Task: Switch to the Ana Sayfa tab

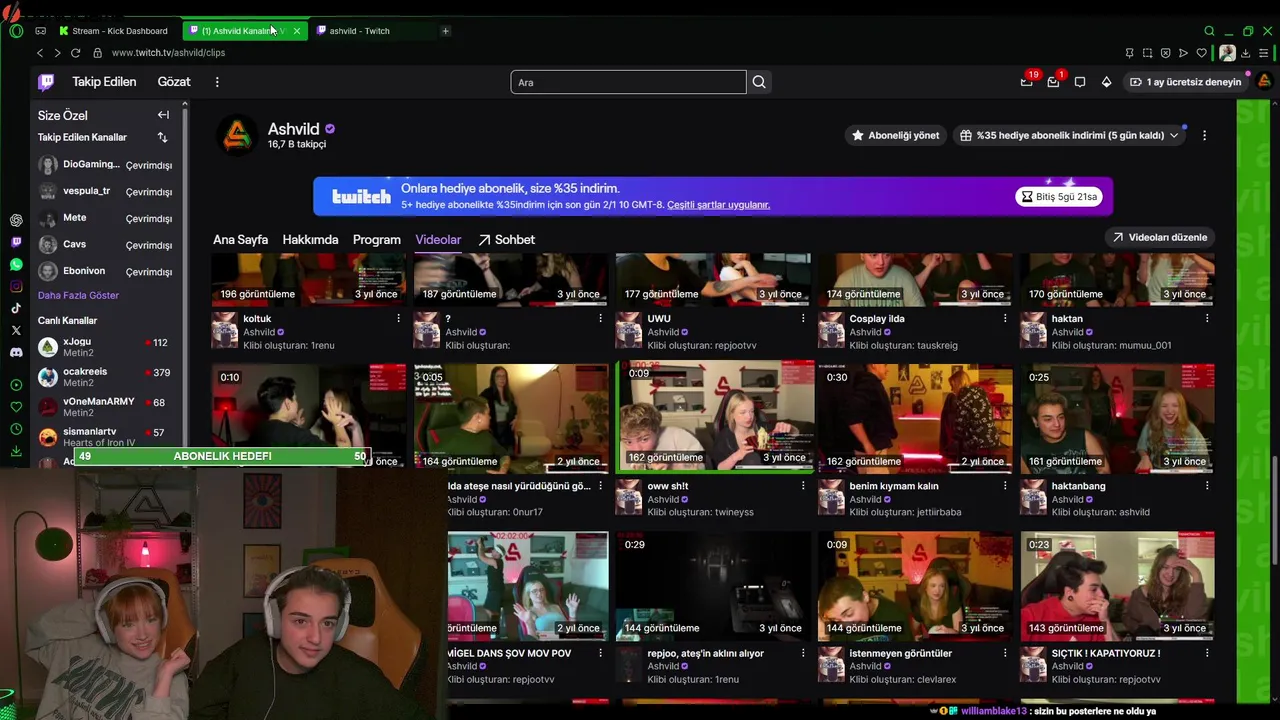Action: pos(240,240)
